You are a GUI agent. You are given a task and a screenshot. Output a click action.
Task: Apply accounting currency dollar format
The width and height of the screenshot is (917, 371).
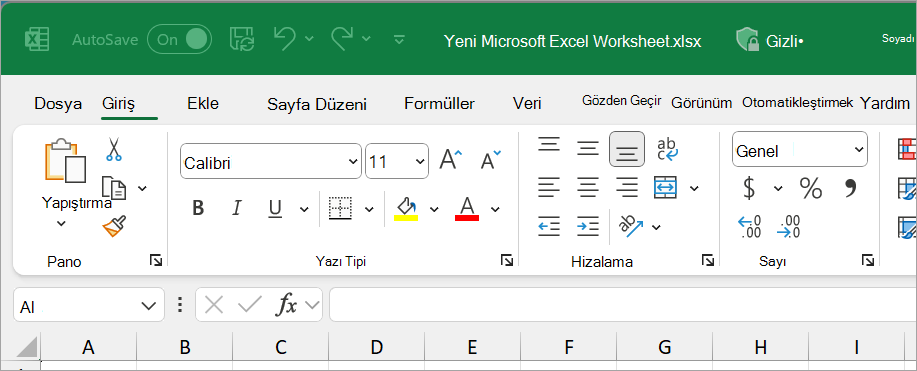[749, 188]
